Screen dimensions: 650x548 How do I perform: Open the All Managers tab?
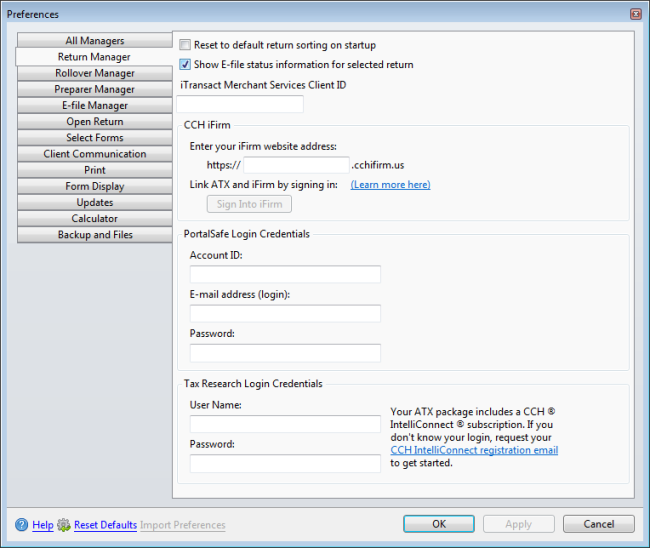[95, 41]
